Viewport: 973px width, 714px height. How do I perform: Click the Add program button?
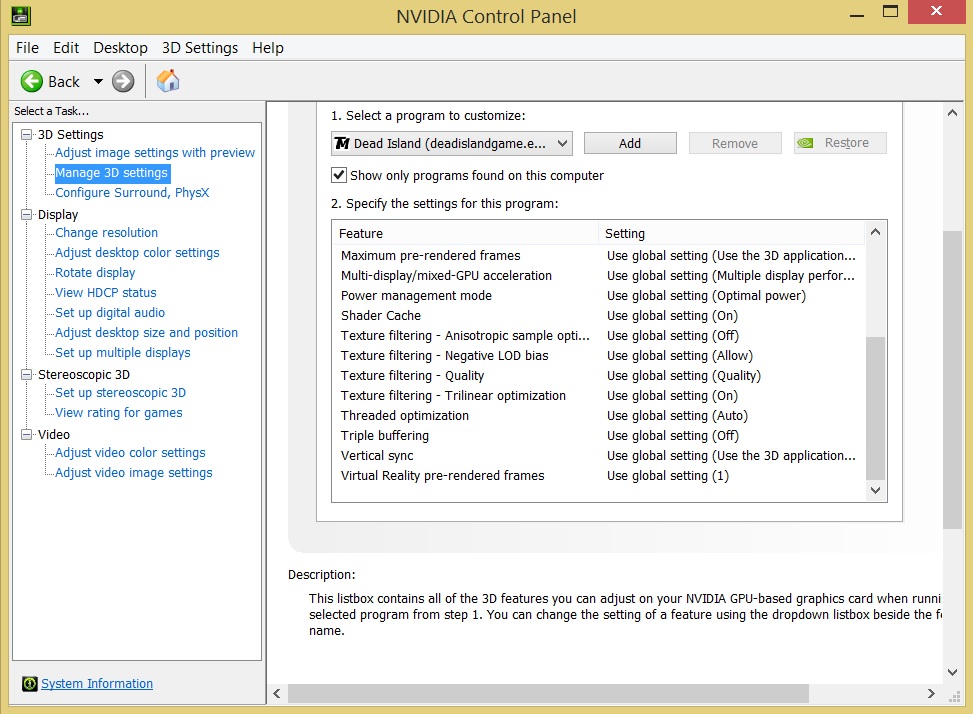pyautogui.click(x=630, y=143)
